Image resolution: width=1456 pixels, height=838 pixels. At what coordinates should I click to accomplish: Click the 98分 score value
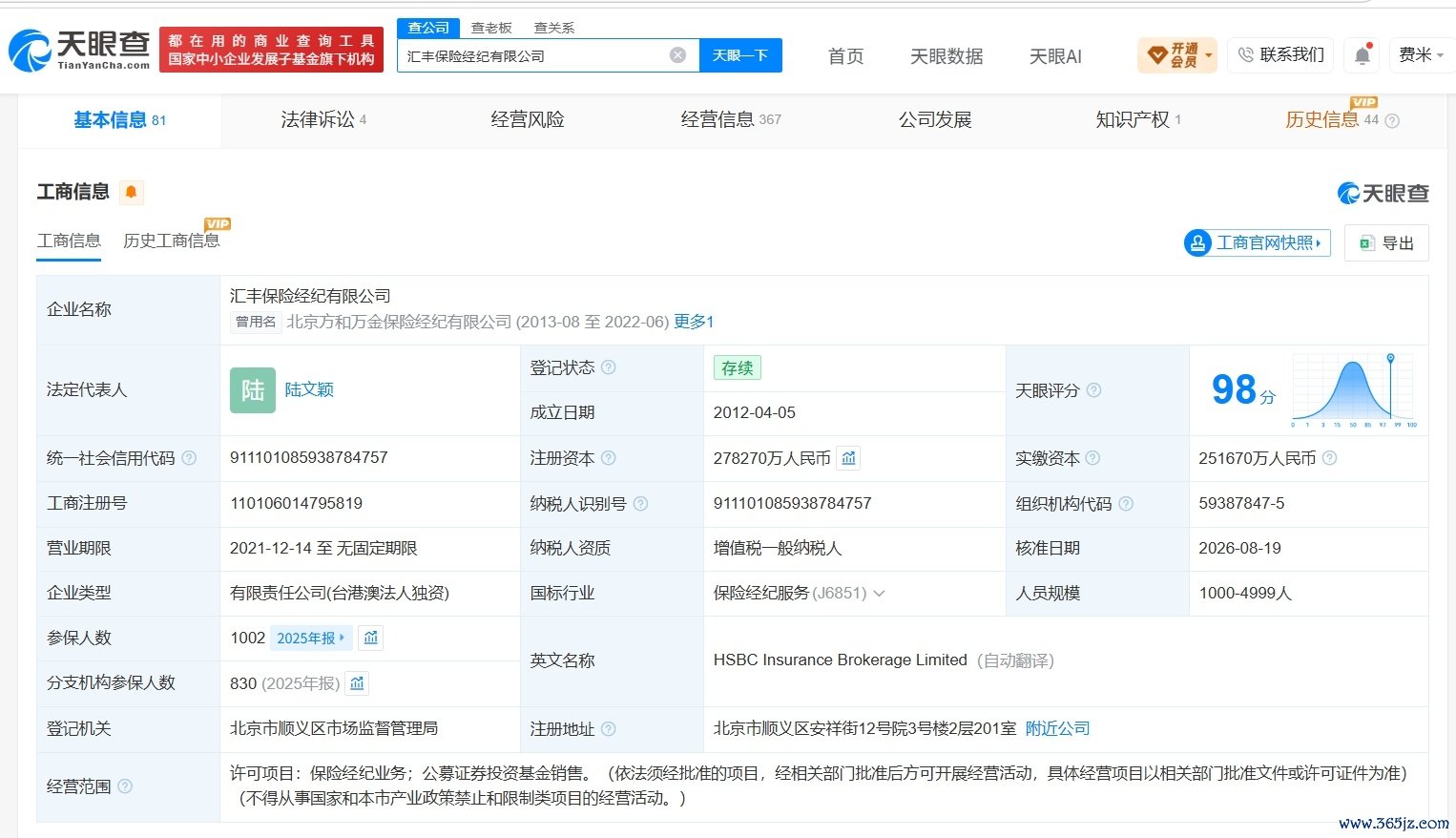click(x=1243, y=389)
